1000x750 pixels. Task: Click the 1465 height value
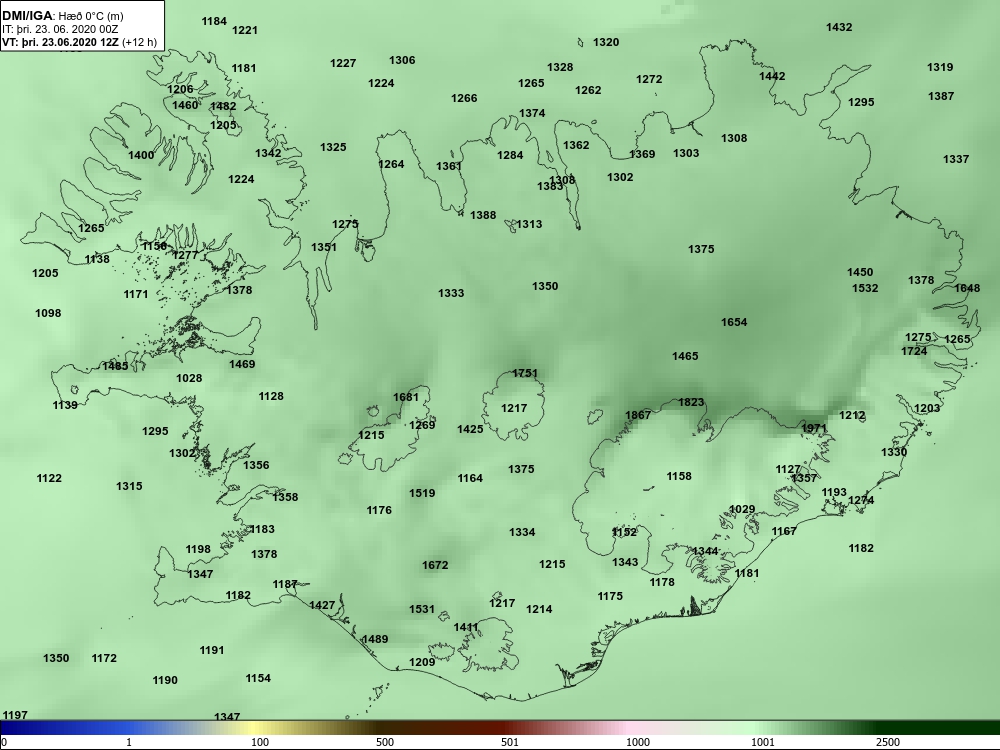685,357
